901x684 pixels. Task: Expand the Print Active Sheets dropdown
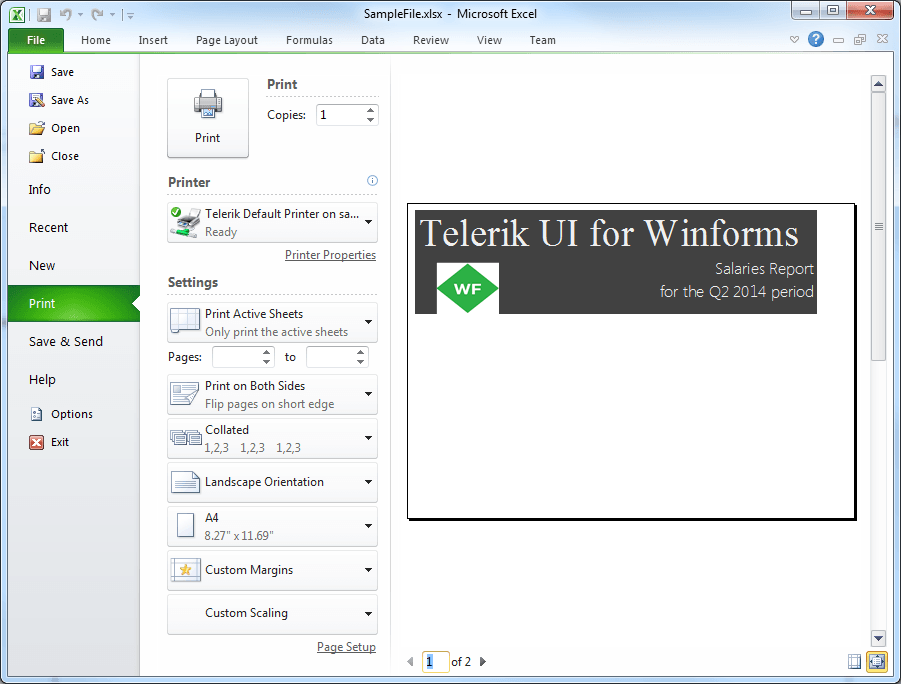tap(272, 322)
